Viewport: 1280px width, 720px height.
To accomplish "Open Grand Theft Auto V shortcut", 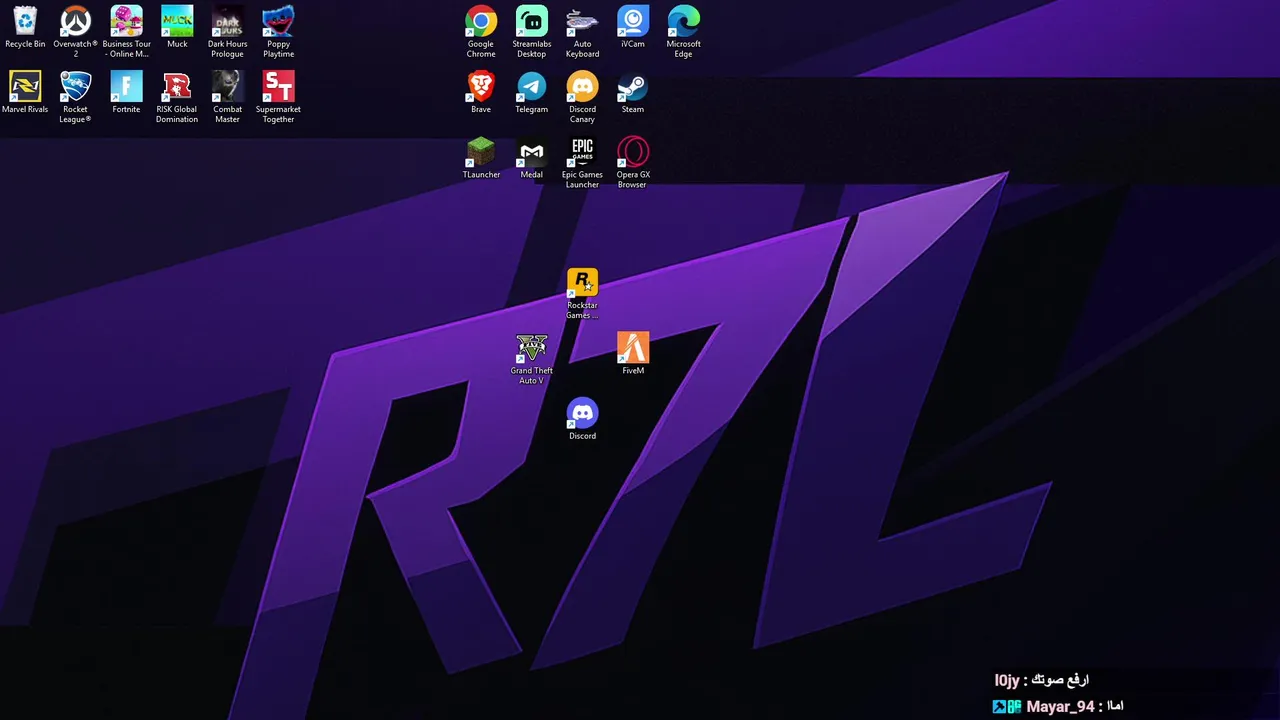I will [x=531, y=358].
